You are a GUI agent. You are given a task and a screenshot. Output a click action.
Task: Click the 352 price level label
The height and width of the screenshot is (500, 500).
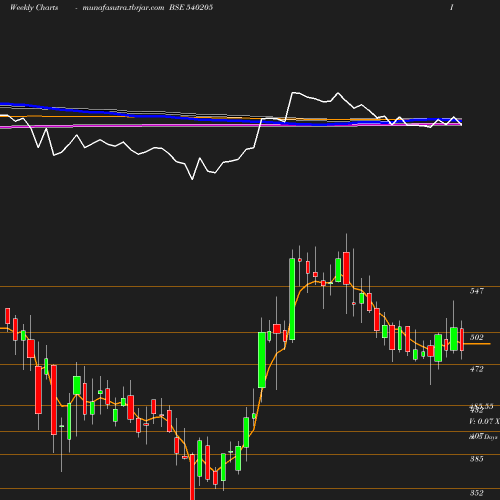click(x=477, y=493)
